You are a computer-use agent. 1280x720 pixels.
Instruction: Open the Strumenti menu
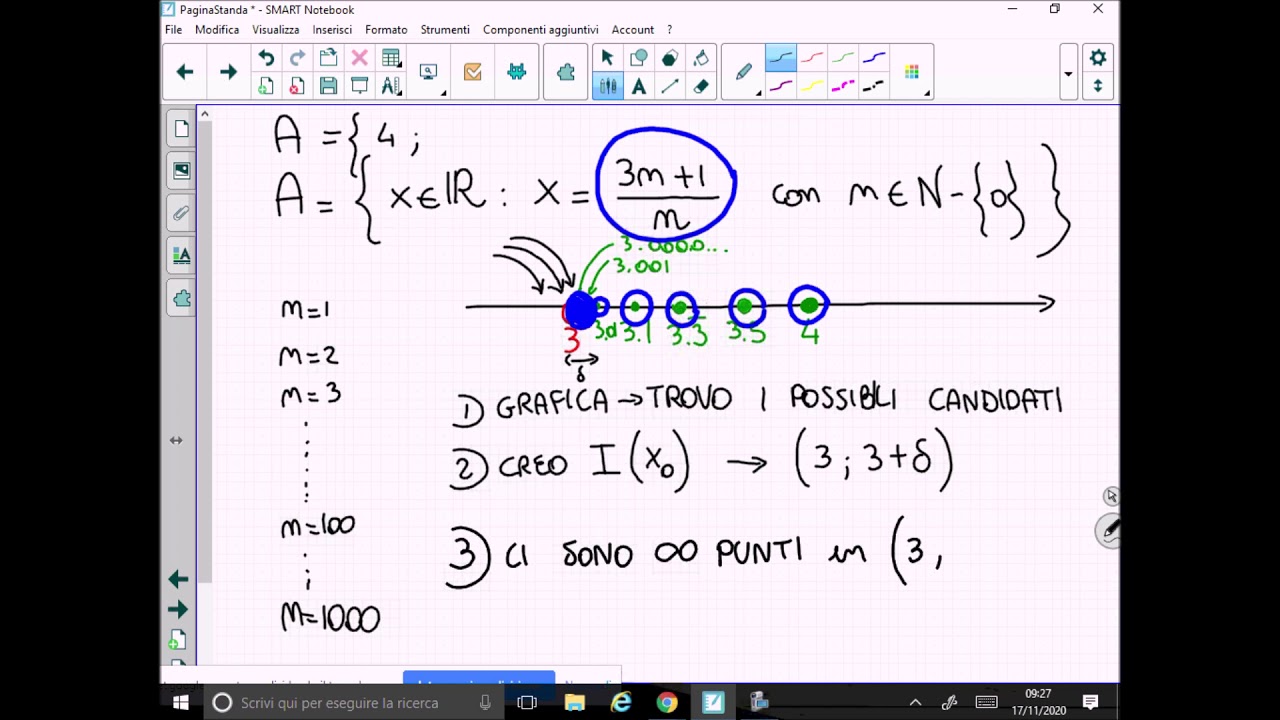pos(445,30)
